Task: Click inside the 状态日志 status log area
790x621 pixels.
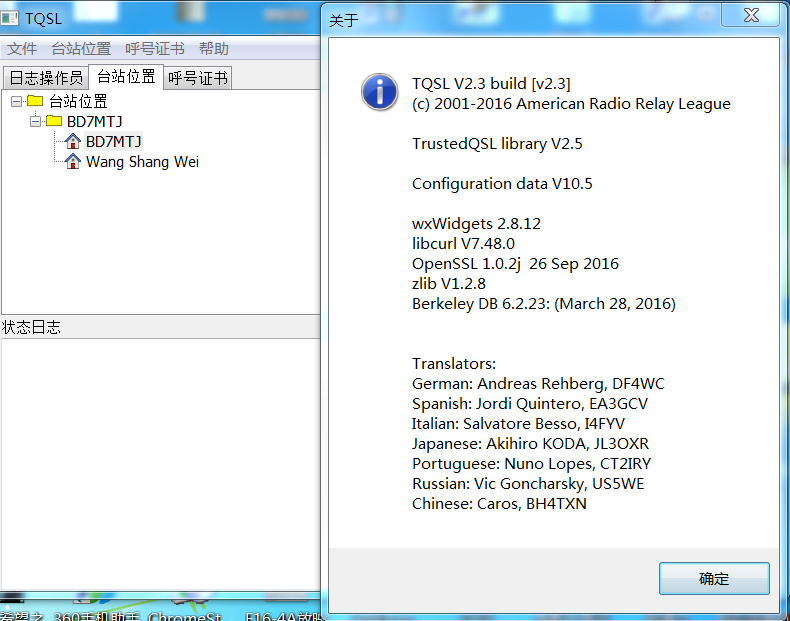Action: tap(160, 463)
